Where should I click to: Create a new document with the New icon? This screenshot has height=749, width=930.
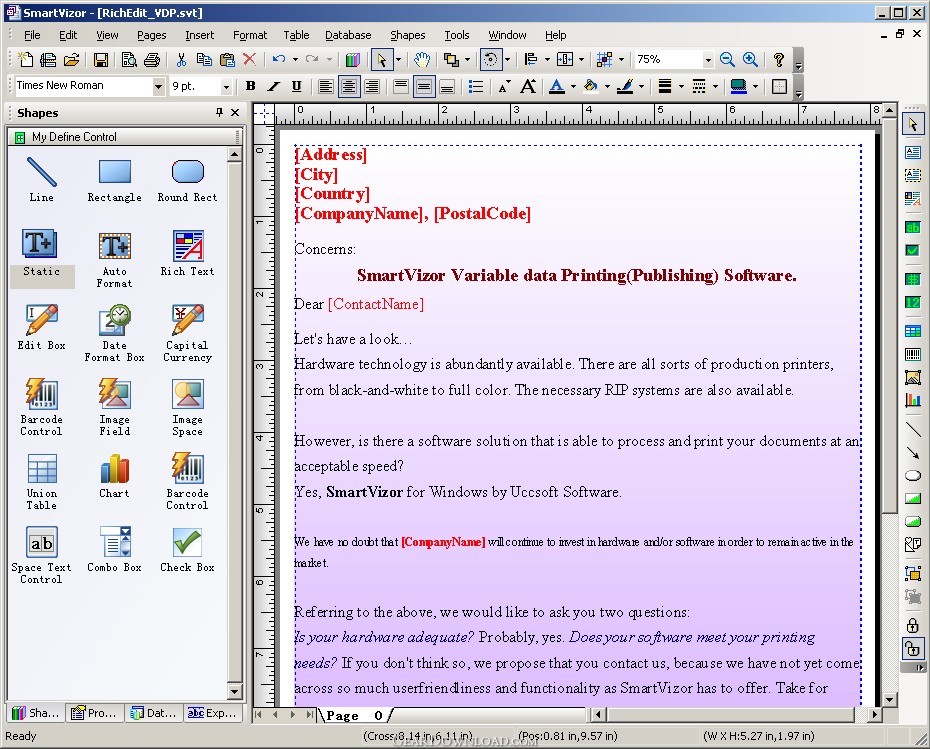(25, 59)
